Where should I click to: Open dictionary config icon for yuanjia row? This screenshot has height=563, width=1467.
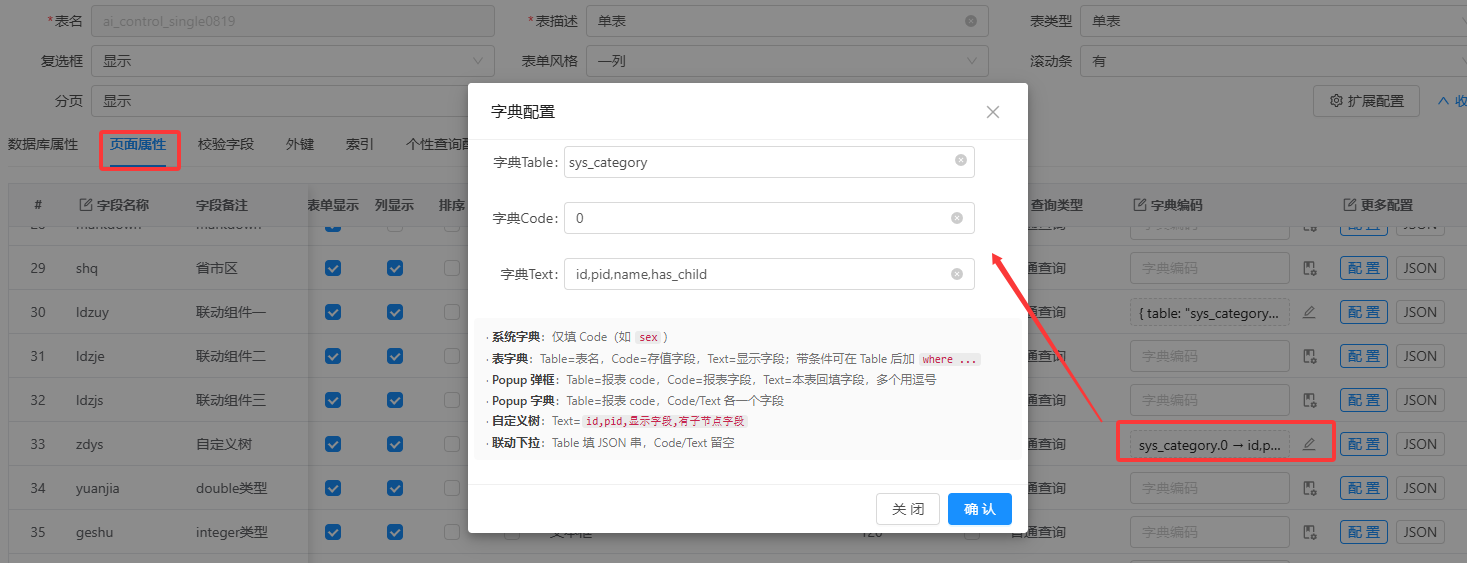[x=1309, y=488]
